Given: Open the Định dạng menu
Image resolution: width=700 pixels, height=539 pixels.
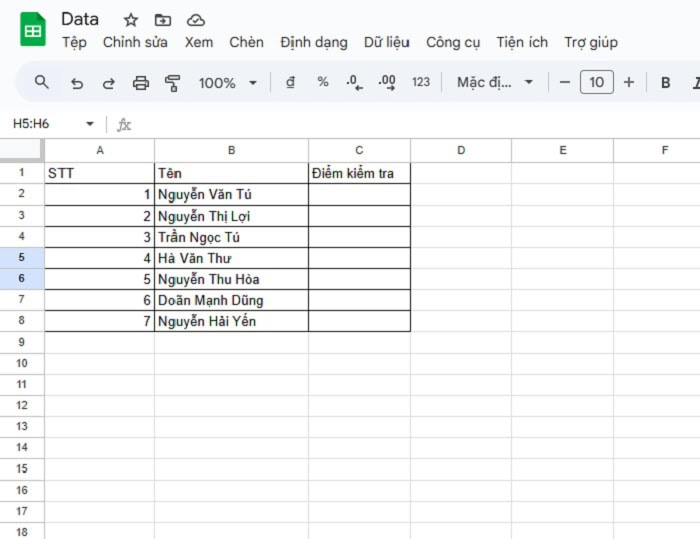Looking at the screenshot, I should [314, 42].
